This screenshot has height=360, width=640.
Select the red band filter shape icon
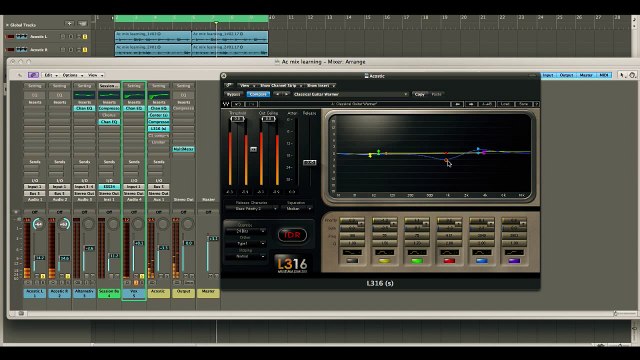449,252
